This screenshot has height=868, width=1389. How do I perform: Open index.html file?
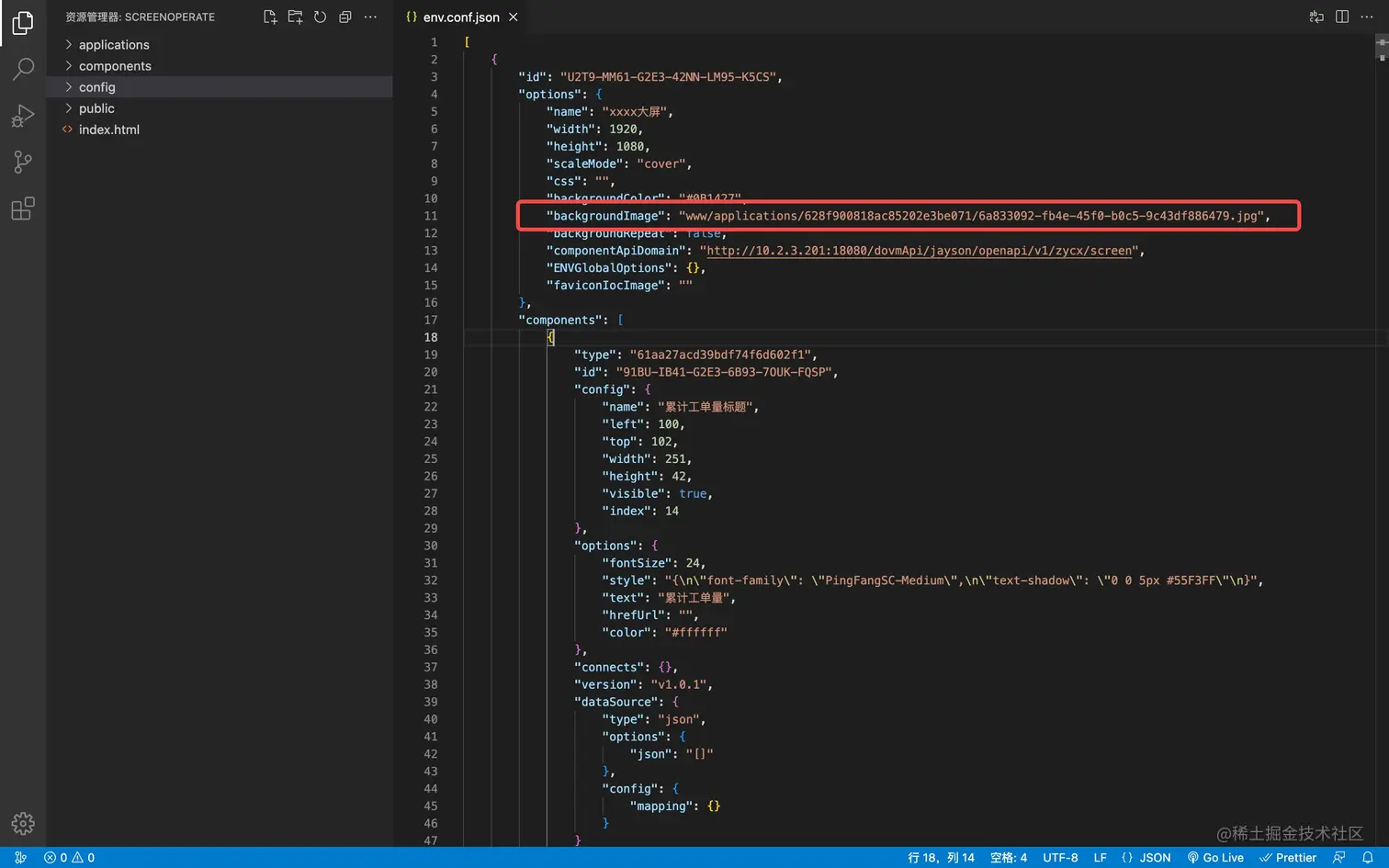[220, 130]
